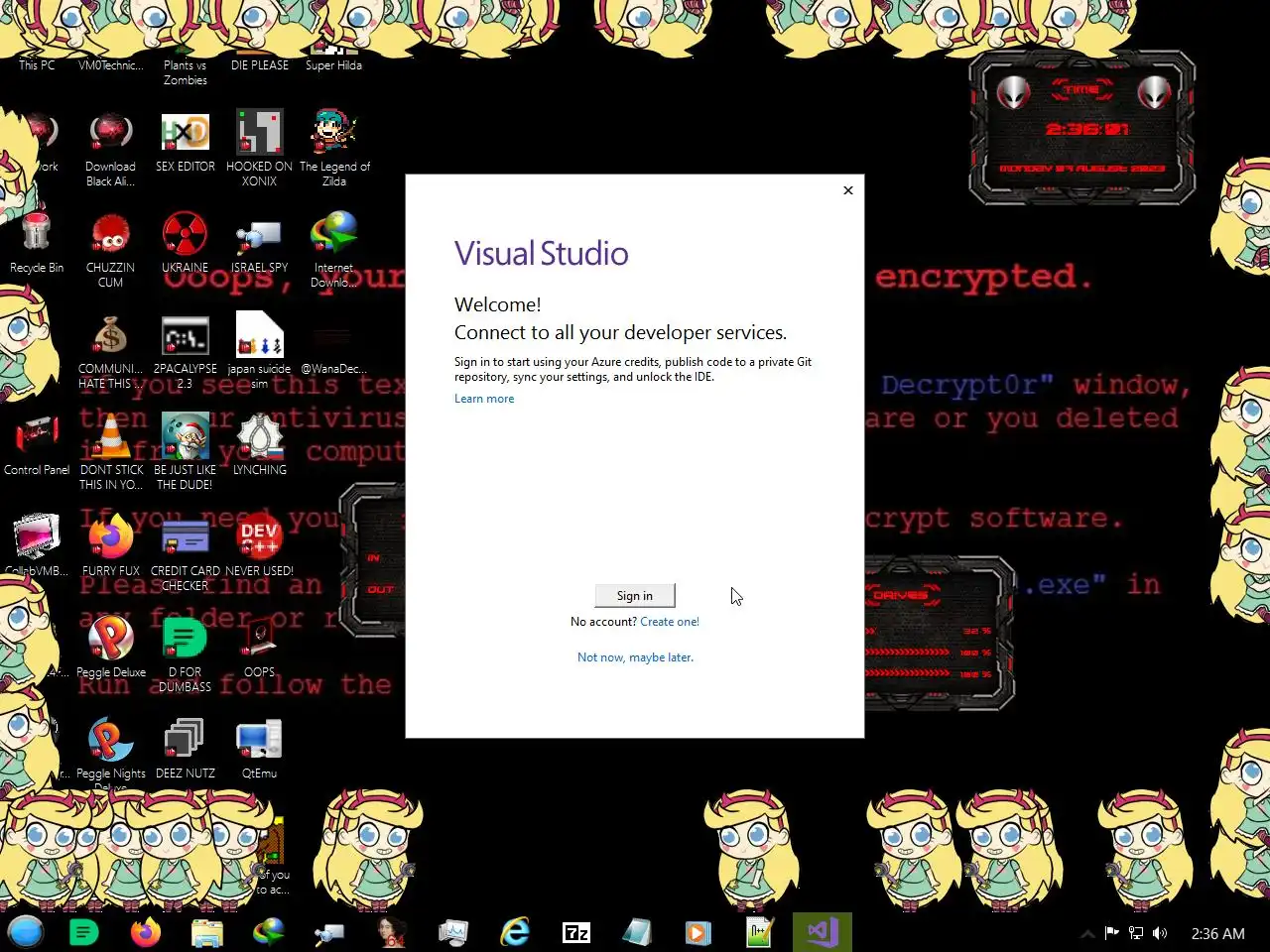Open the green Spotify taskbar icon
This screenshot has width=1270, height=952.
click(x=84, y=932)
